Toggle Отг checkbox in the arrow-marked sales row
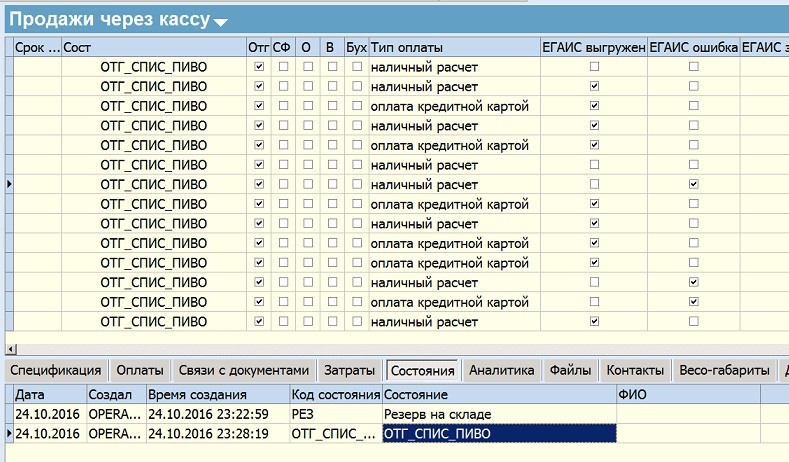 pos(259,184)
